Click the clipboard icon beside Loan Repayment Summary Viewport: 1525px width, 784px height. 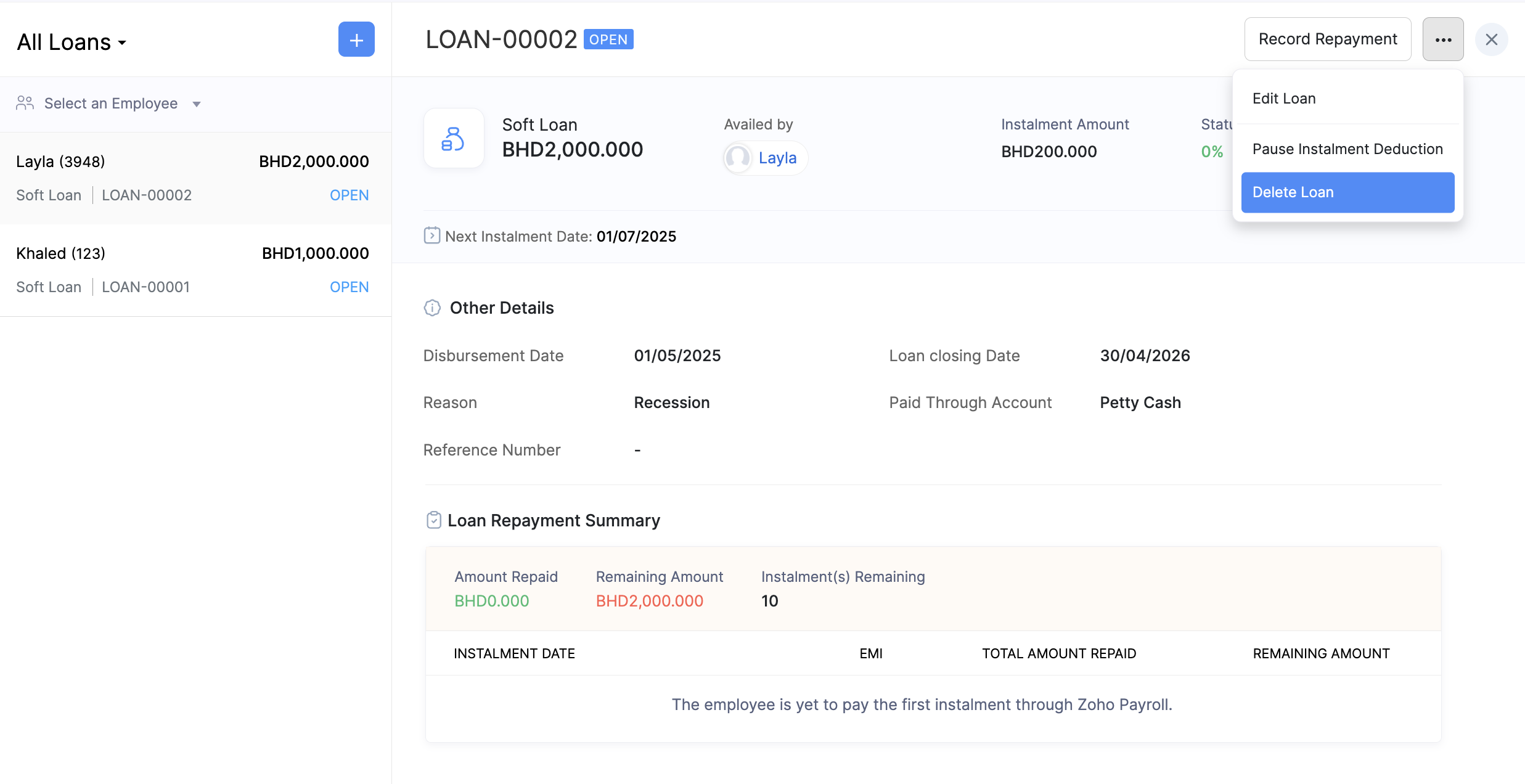coord(434,520)
